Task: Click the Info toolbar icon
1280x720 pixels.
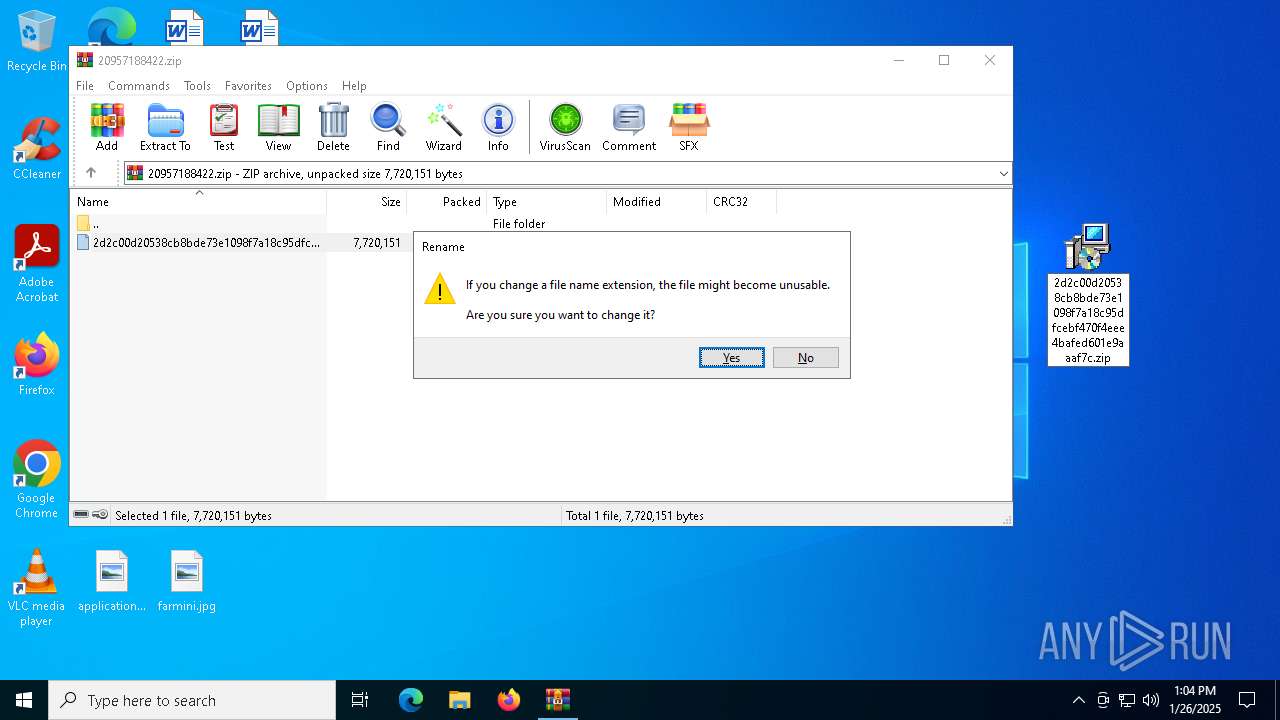Action: click(x=498, y=127)
